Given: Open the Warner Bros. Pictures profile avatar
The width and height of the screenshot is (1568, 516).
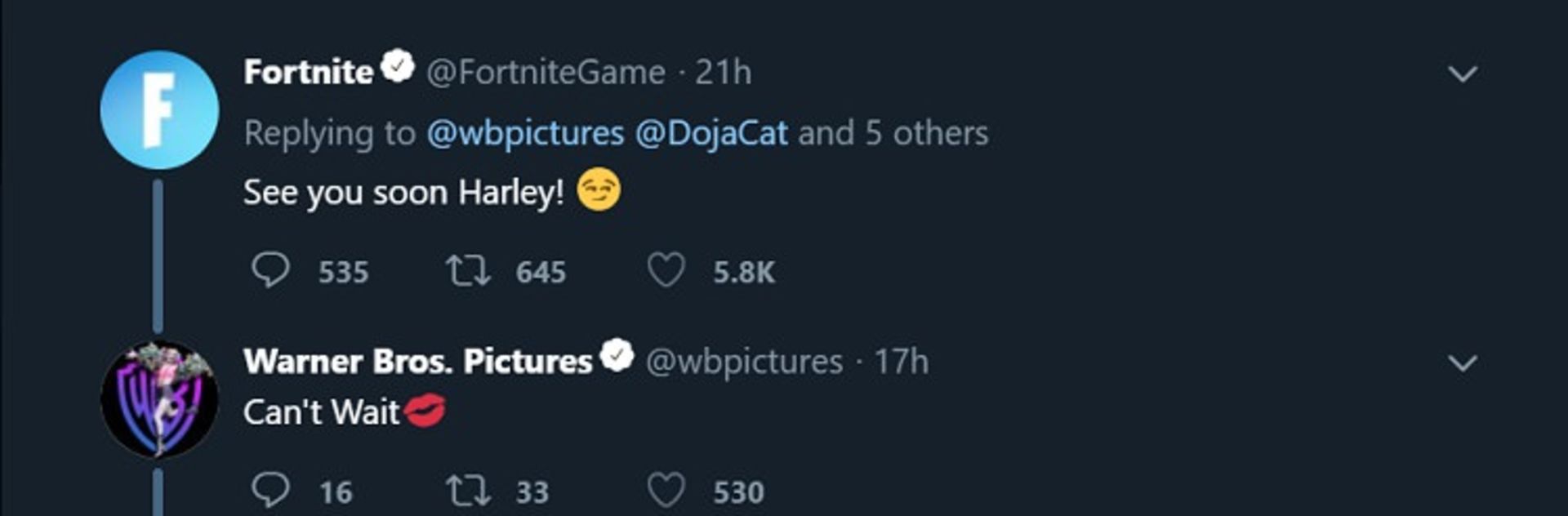Looking at the screenshot, I should [x=159, y=399].
